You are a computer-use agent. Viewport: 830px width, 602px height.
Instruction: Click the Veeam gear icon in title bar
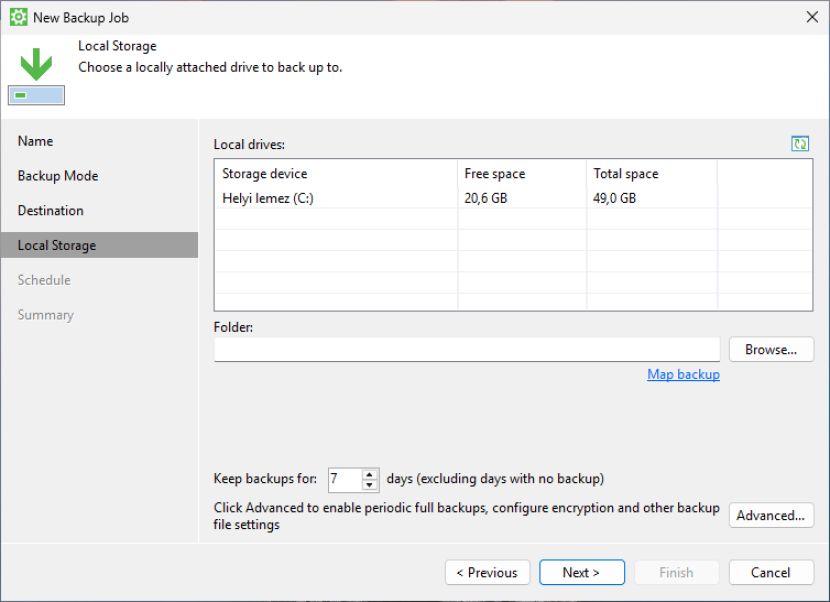(19, 17)
